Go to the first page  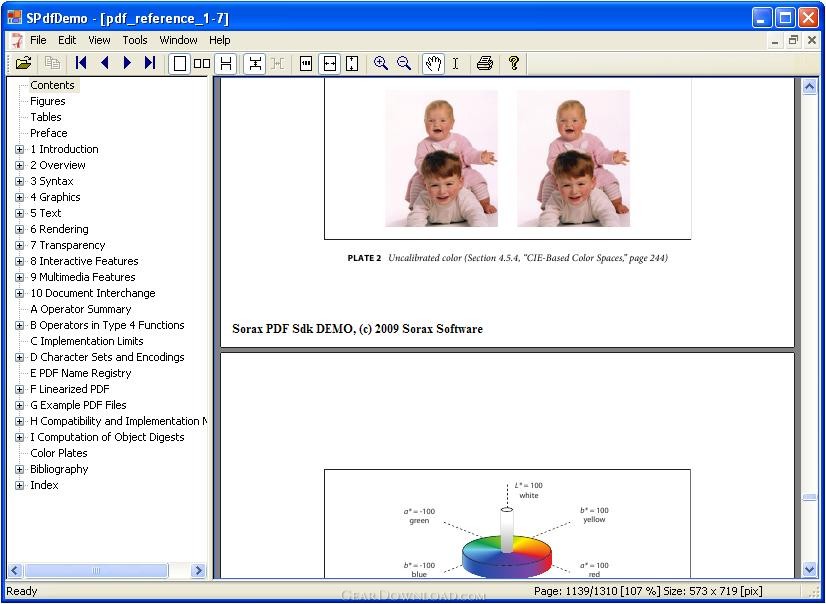tap(82, 63)
